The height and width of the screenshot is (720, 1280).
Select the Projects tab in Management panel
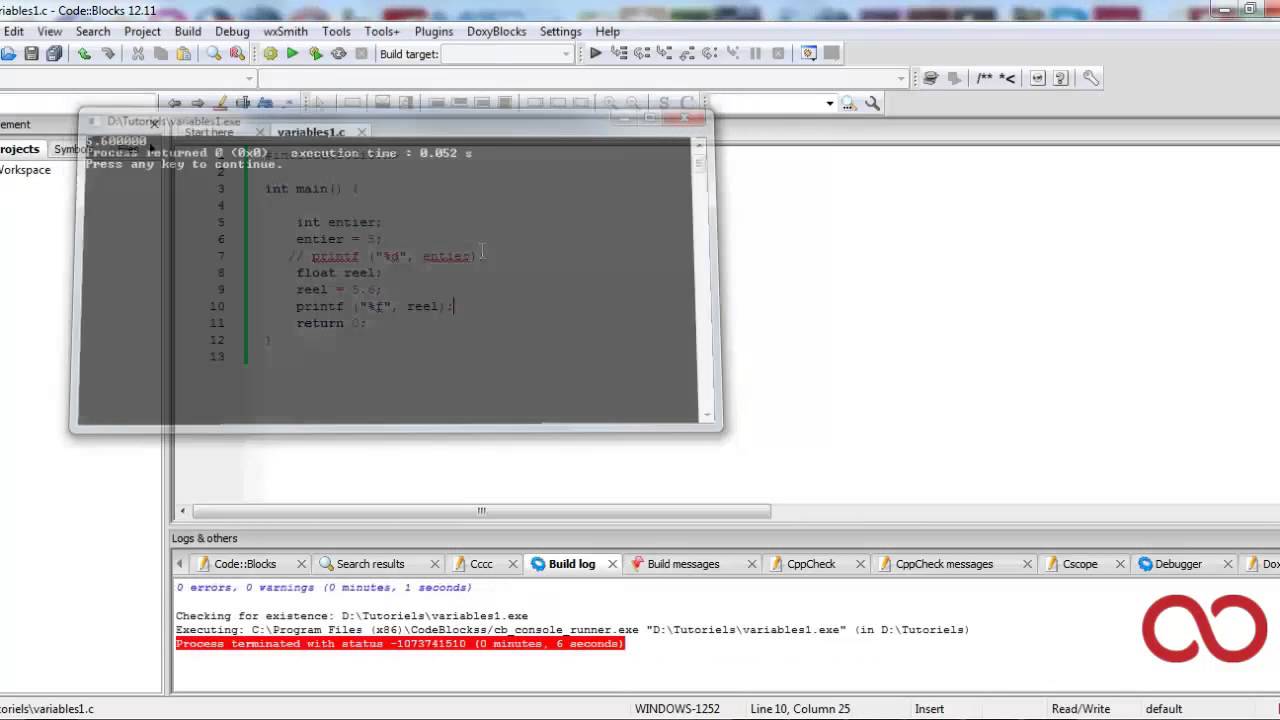19,149
